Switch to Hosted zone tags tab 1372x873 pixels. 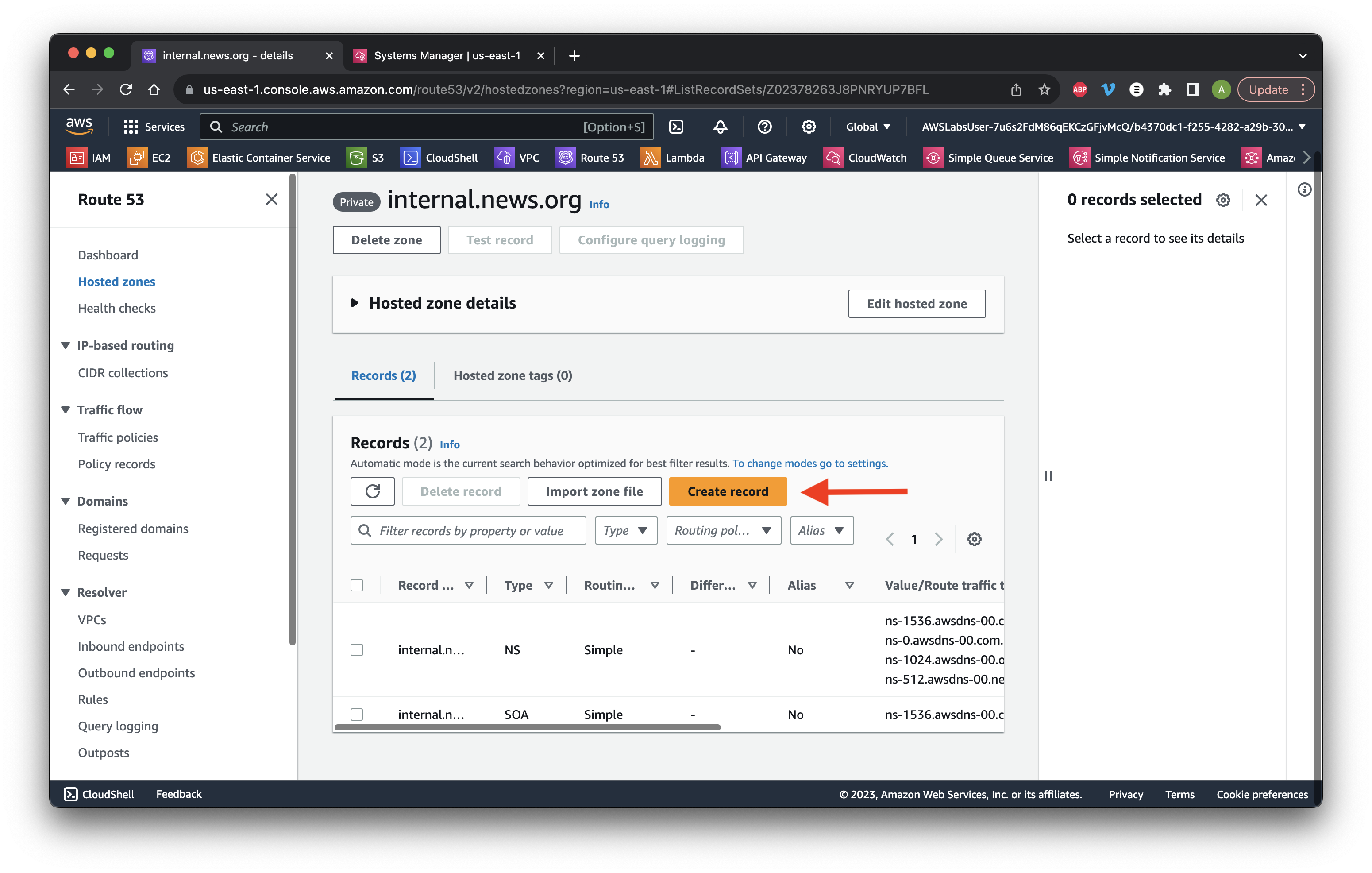coord(512,375)
